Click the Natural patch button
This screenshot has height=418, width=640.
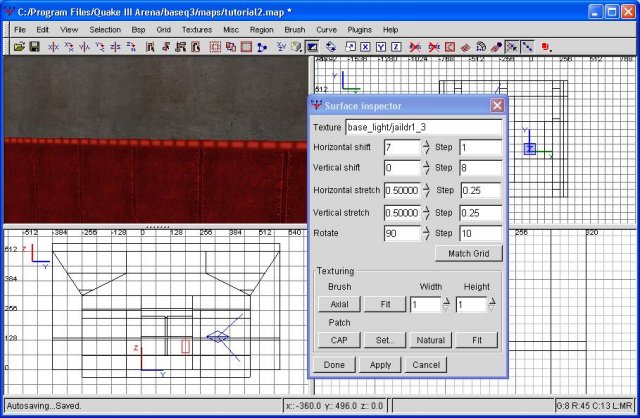point(431,340)
